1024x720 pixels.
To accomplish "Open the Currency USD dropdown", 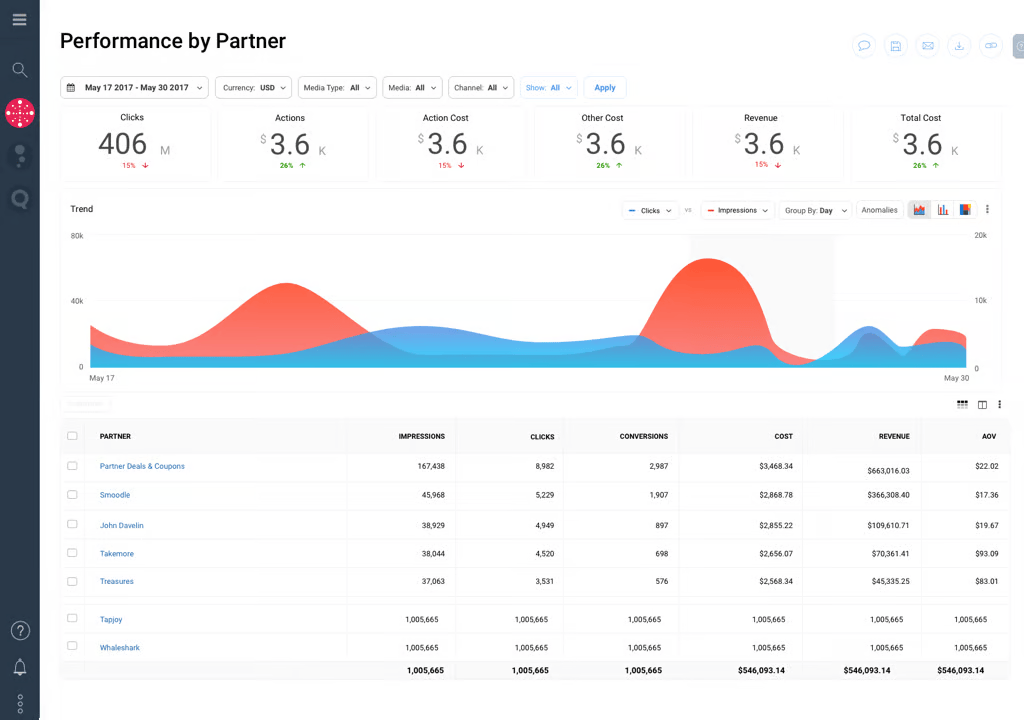I will click(253, 88).
